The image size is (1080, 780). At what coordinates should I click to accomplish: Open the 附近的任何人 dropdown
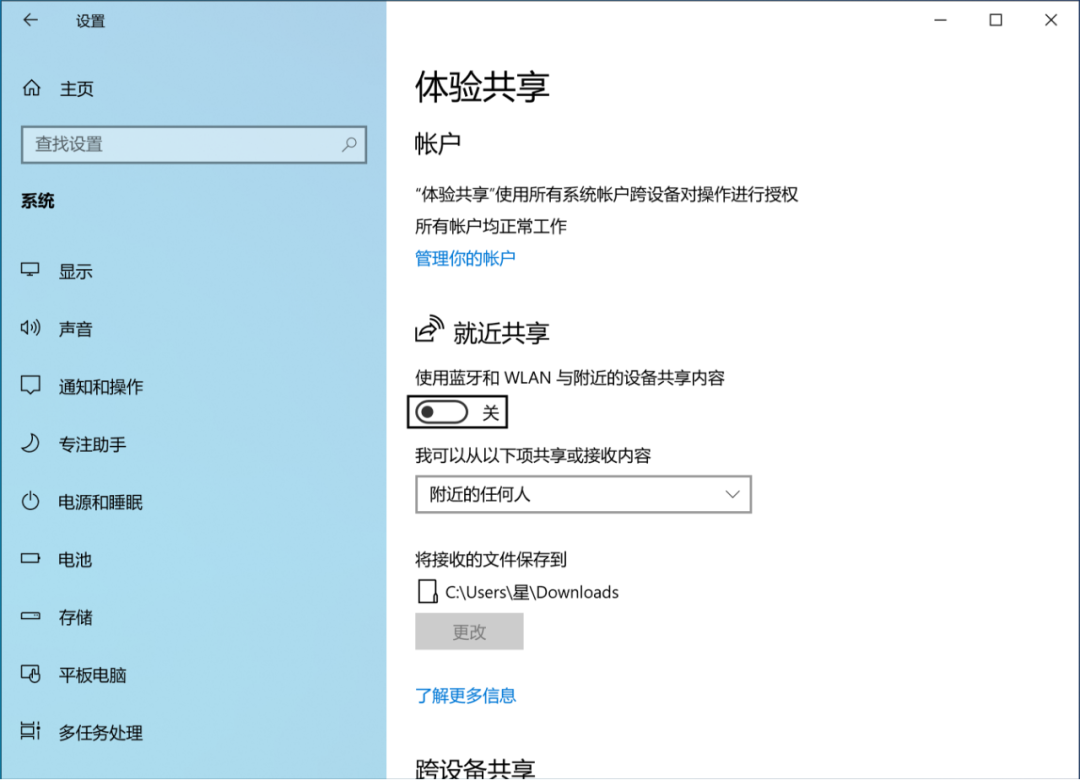click(x=583, y=494)
